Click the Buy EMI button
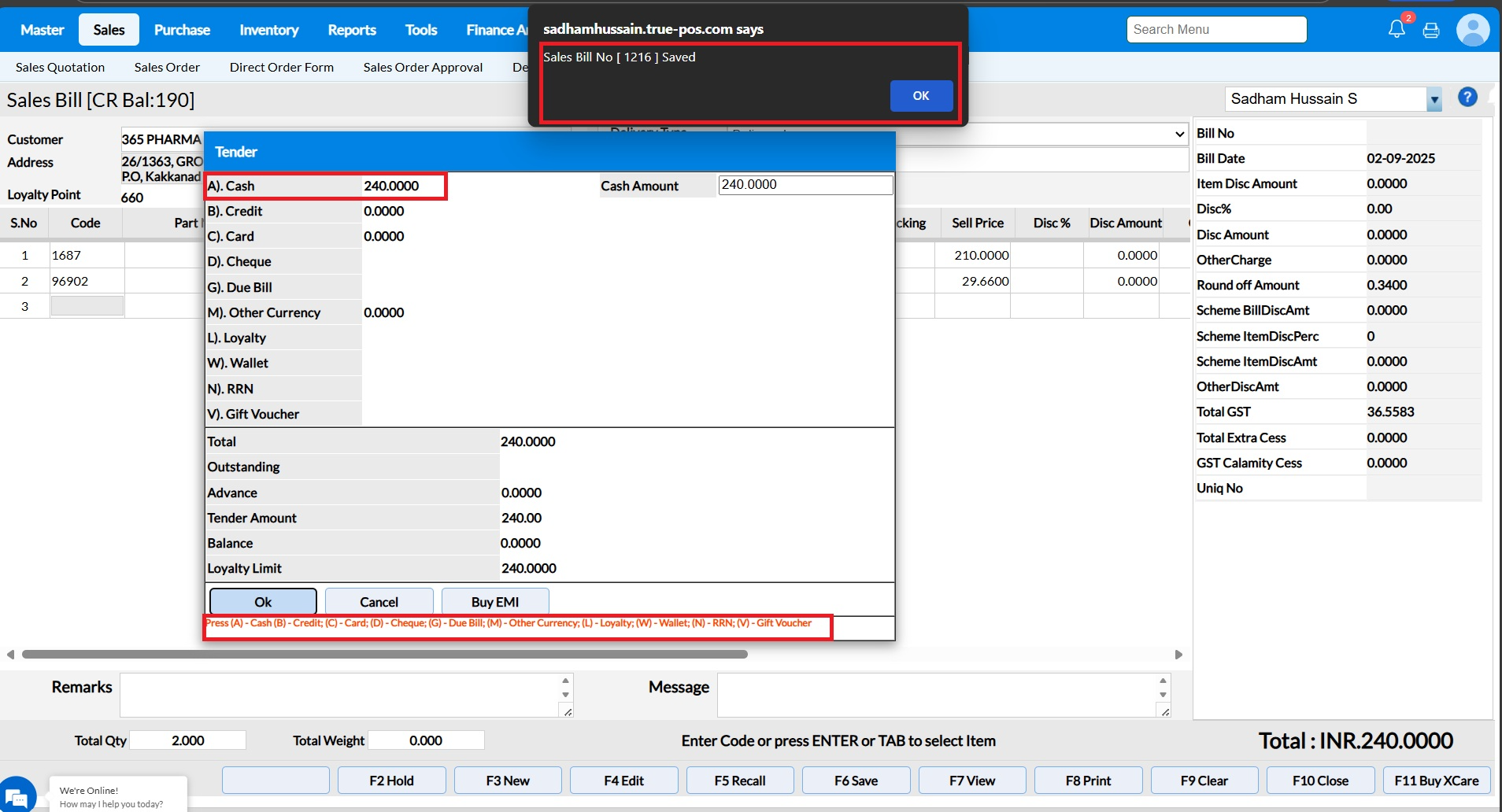 (x=494, y=602)
